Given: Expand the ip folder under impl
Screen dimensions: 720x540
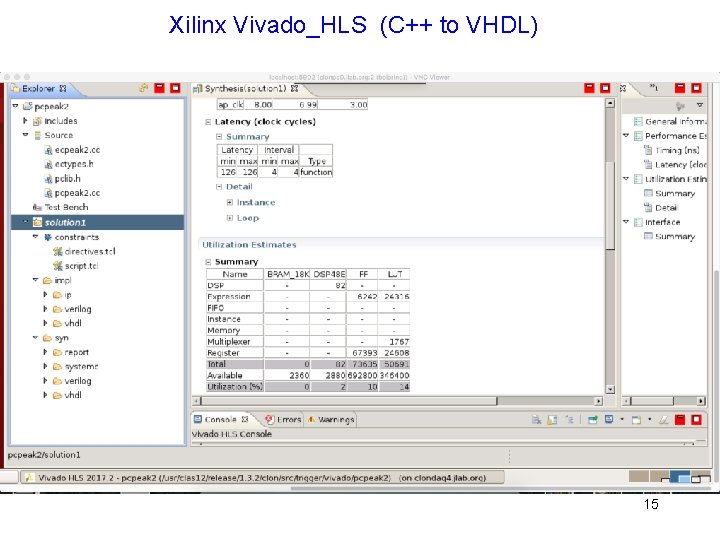Looking at the screenshot, I should click(45, 294).
